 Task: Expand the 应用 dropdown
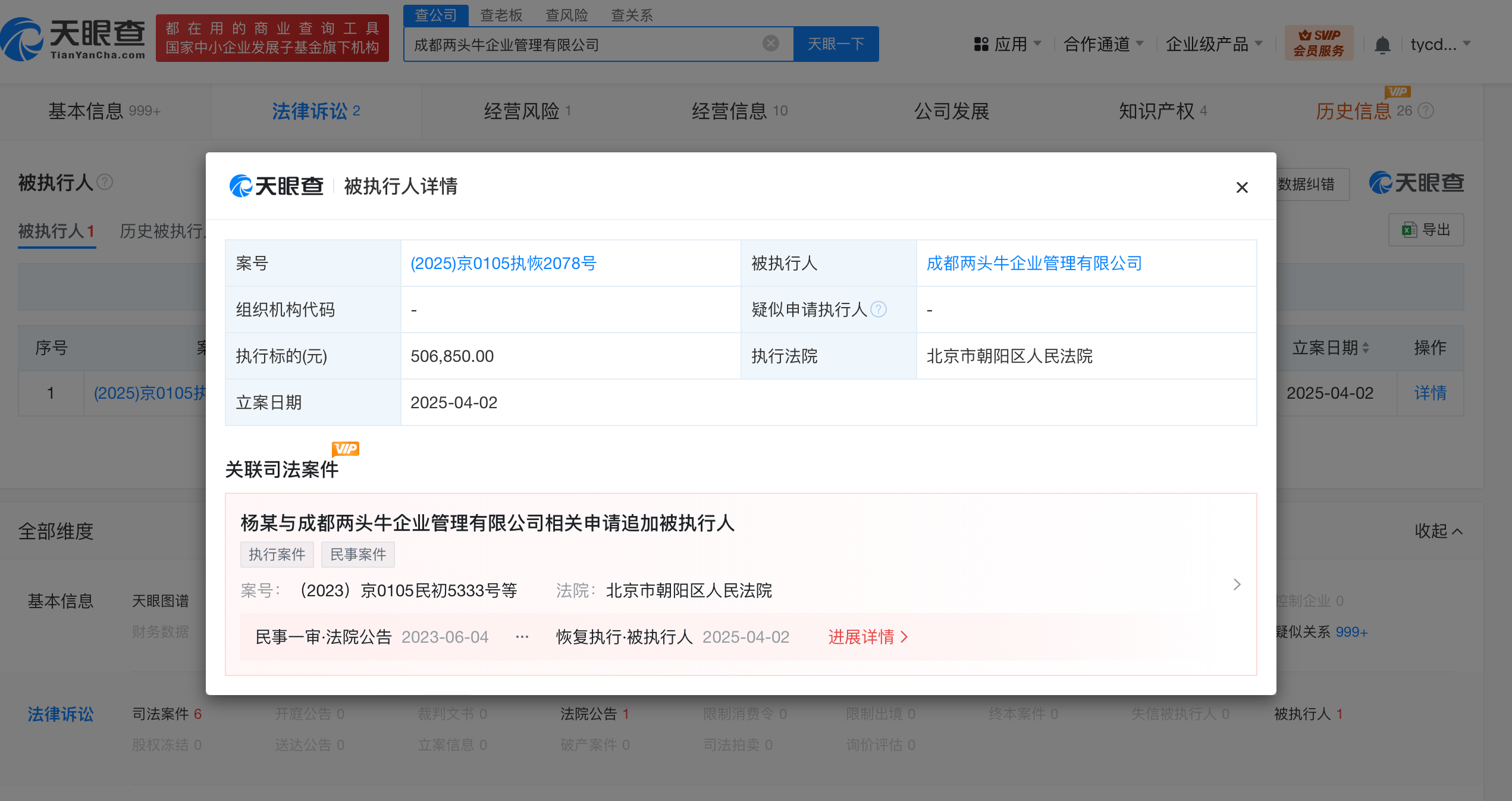tap(1037, 43)
